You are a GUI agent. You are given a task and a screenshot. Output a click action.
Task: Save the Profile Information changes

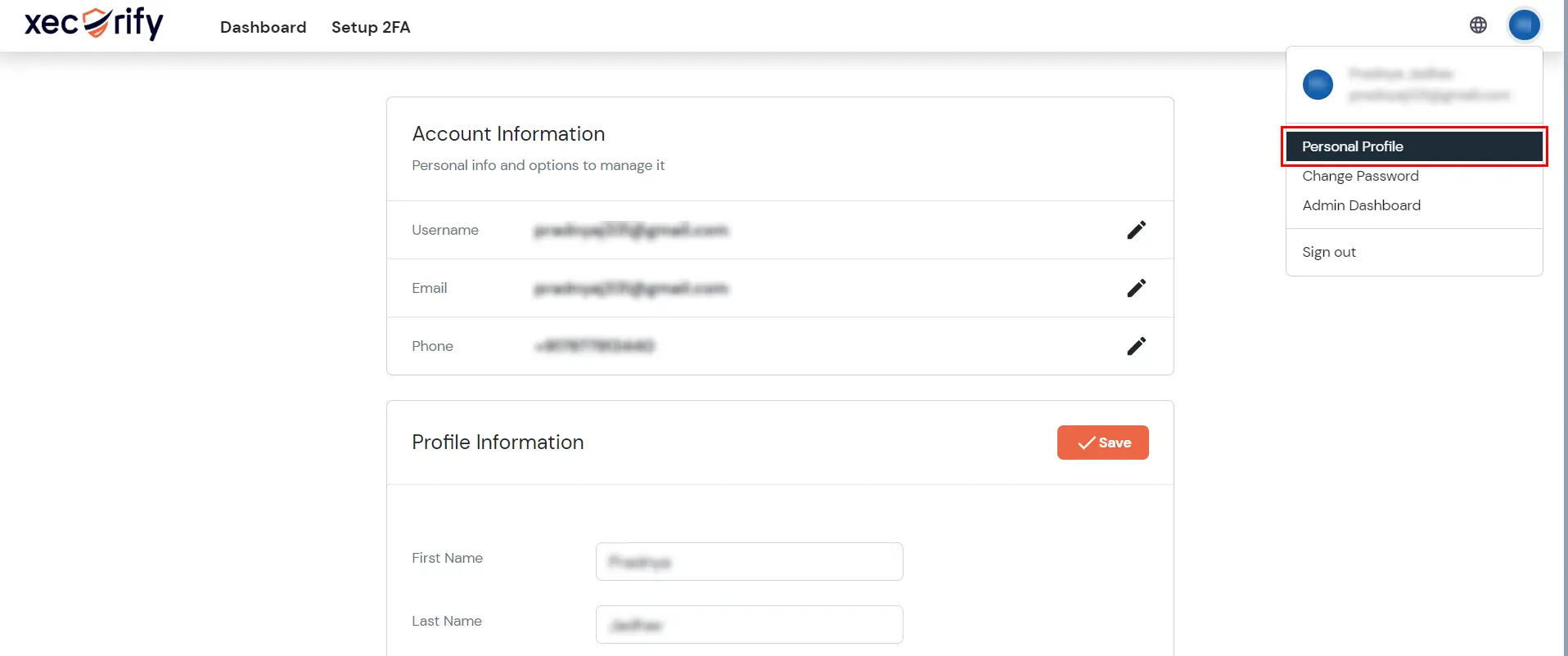[1102, 443]
